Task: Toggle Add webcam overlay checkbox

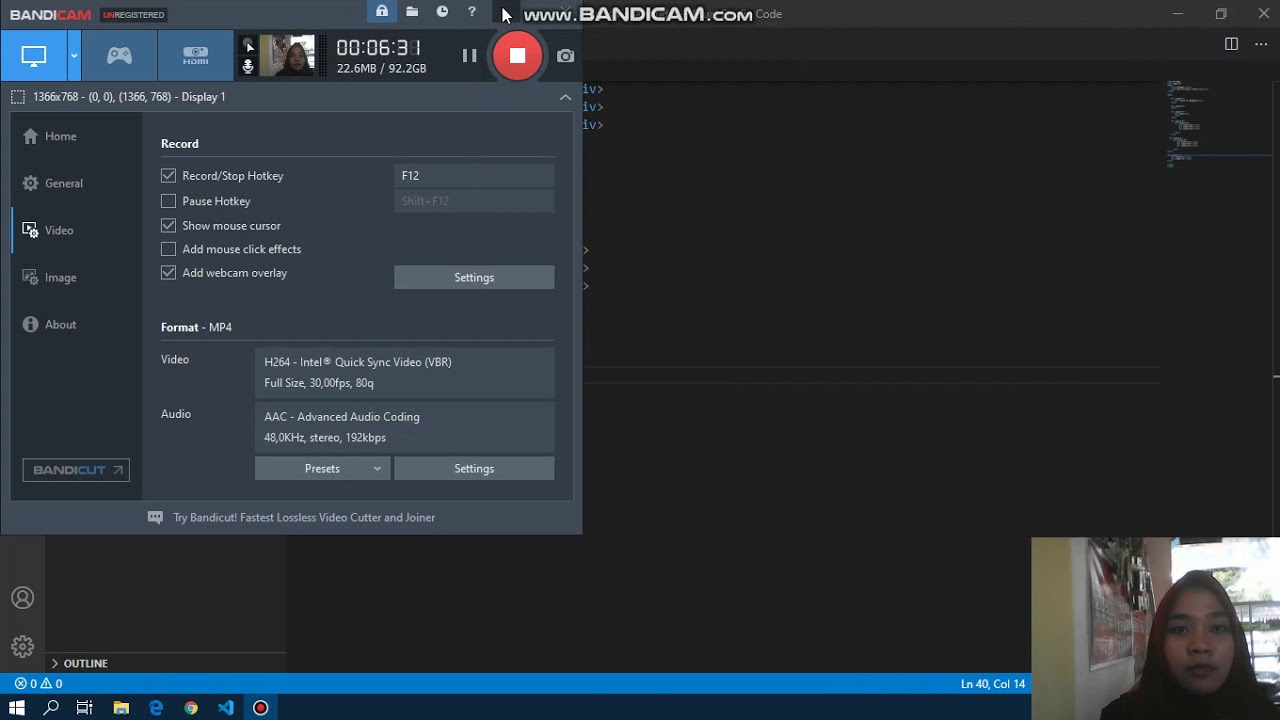Action: coord(168,272)
